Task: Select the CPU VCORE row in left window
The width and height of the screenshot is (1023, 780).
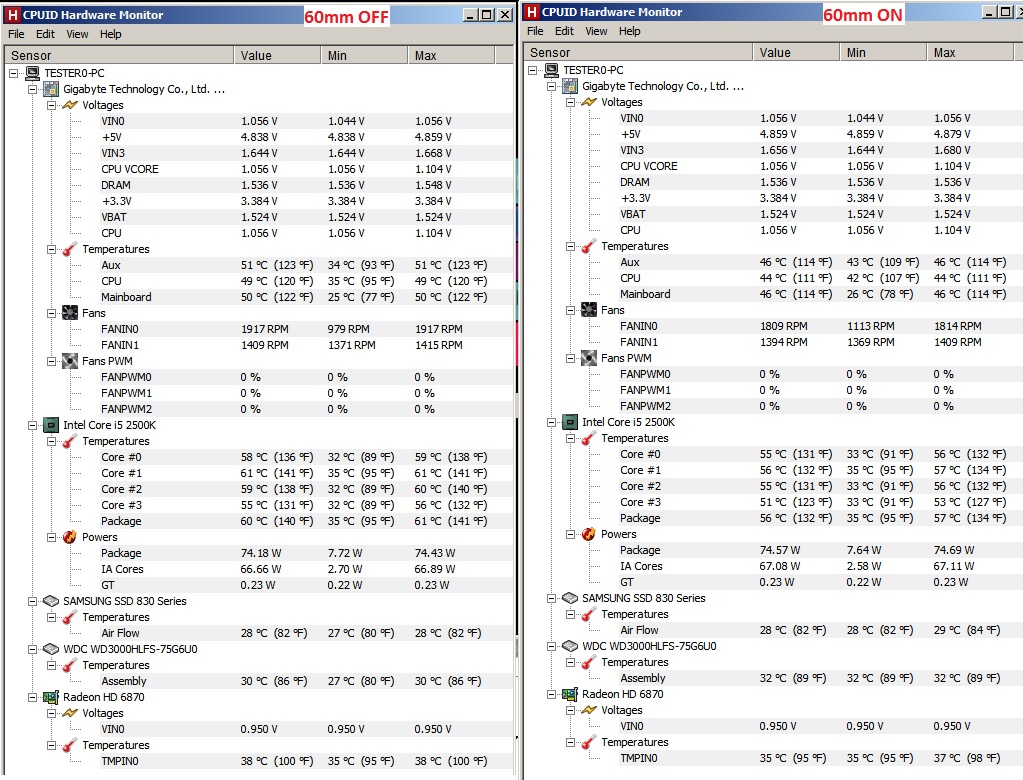Action: pos(307,169)
